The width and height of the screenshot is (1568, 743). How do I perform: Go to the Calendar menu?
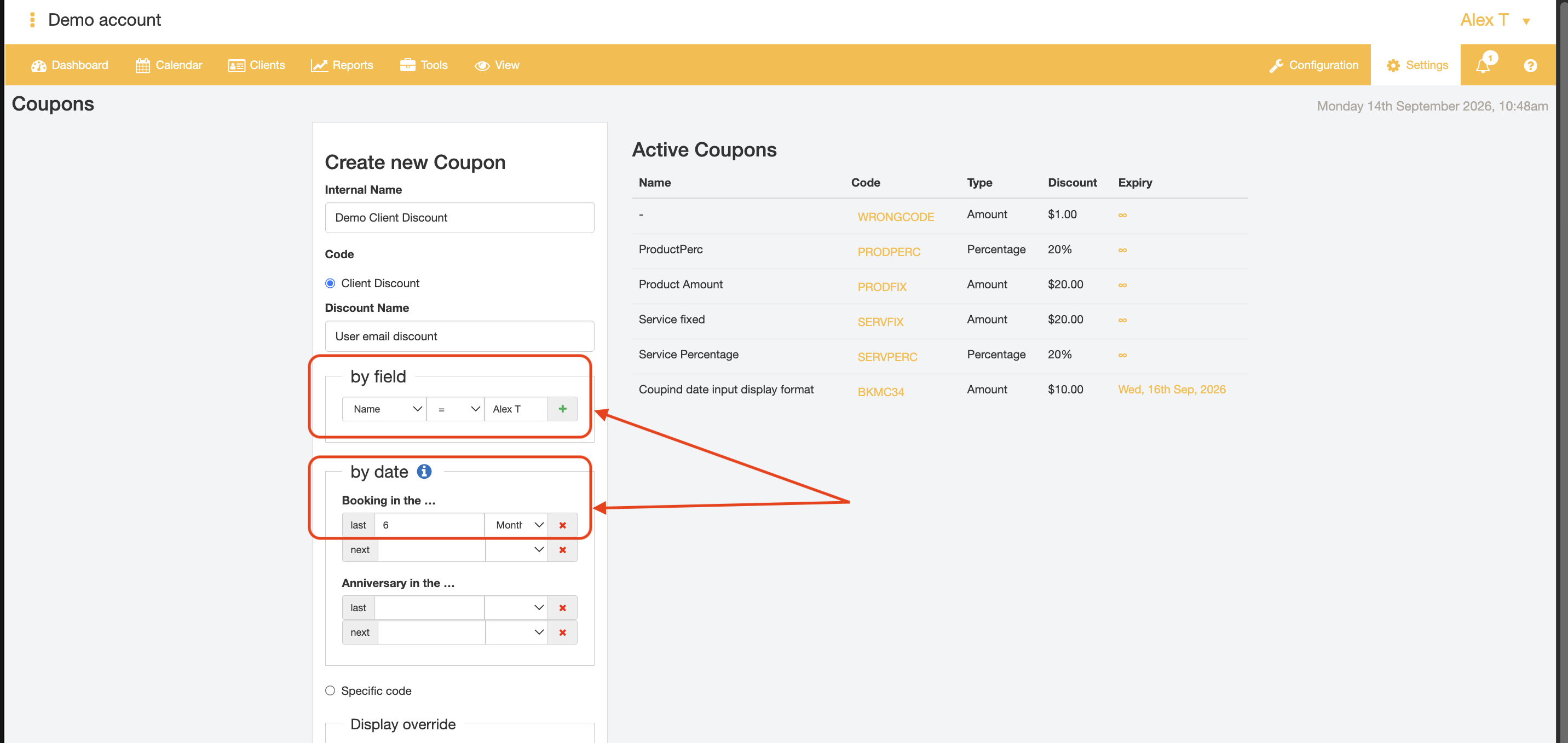pos(169,65)
